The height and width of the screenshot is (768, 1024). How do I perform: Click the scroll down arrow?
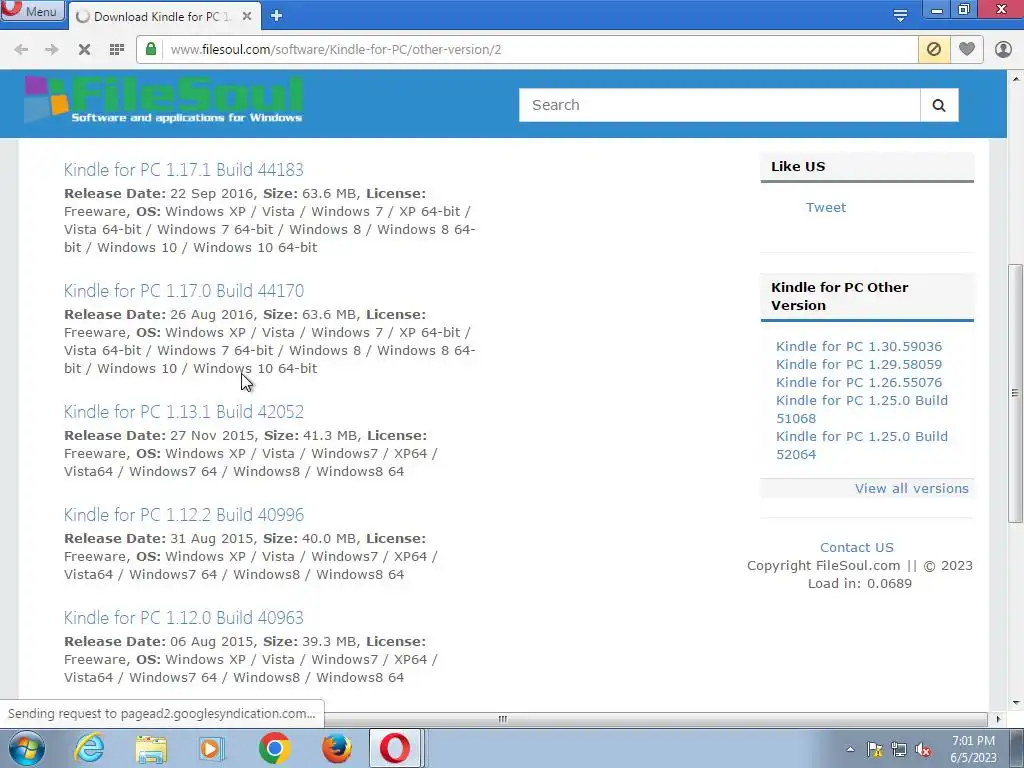tap(1016, 703)
